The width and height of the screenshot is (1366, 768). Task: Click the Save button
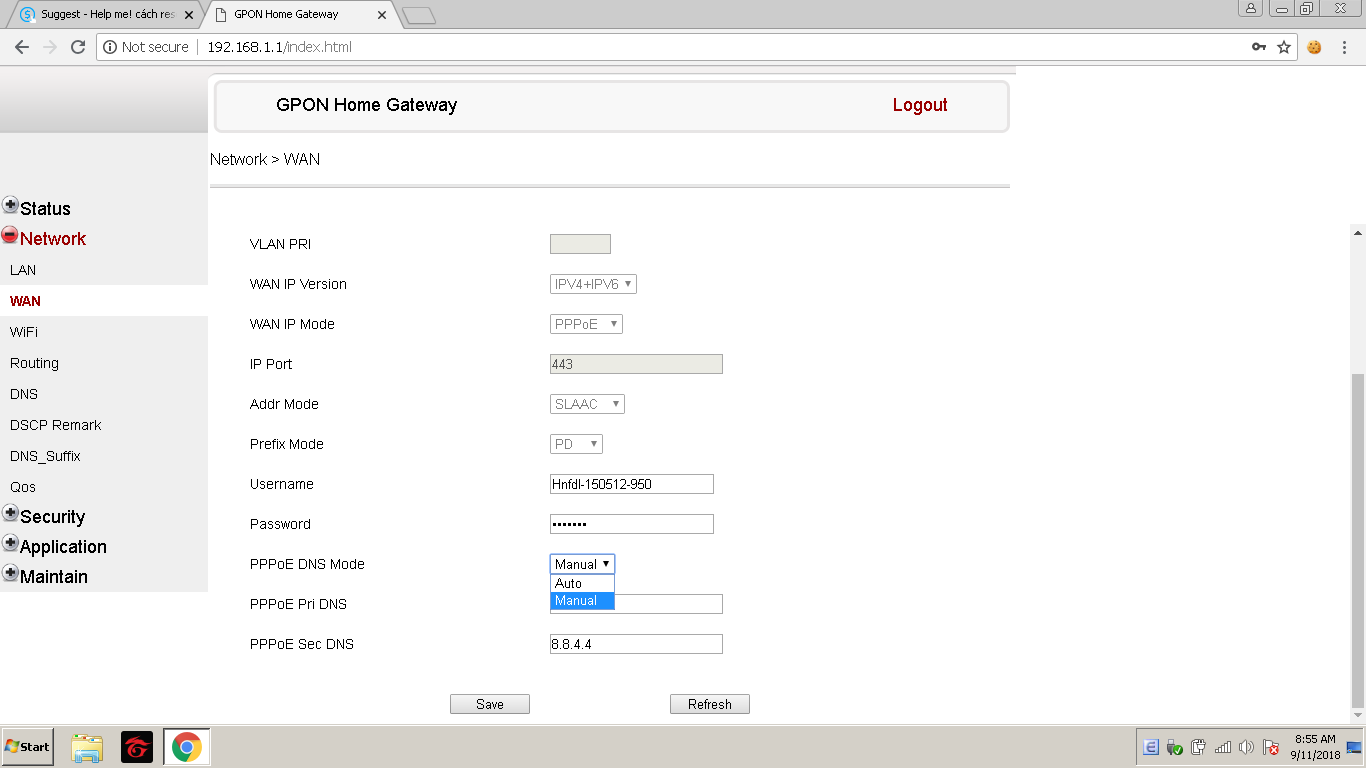coord(489,704)
